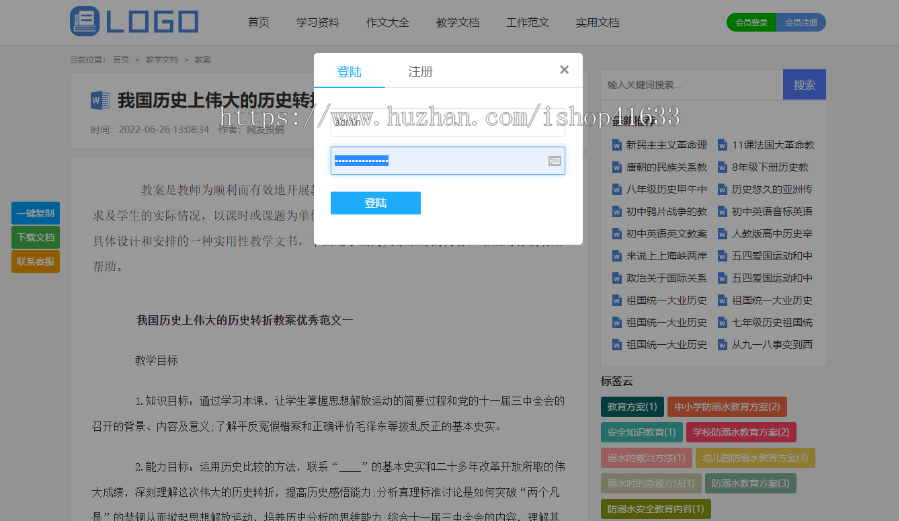The height and width of the screenshot is (521, 900).
Task: Click the green 下载文档 side button
Action: (36, 237)
